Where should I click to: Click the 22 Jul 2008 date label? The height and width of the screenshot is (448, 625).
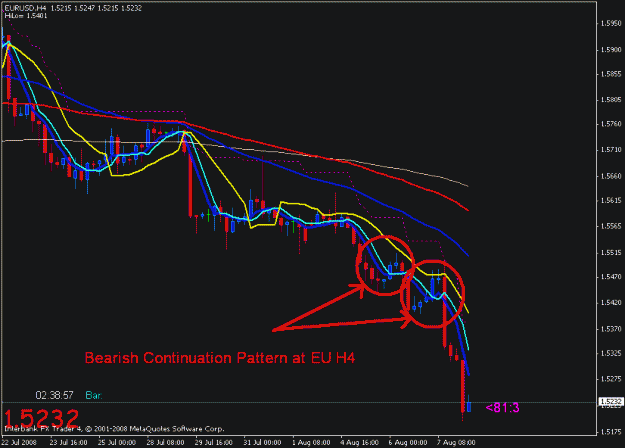point(19,442)
